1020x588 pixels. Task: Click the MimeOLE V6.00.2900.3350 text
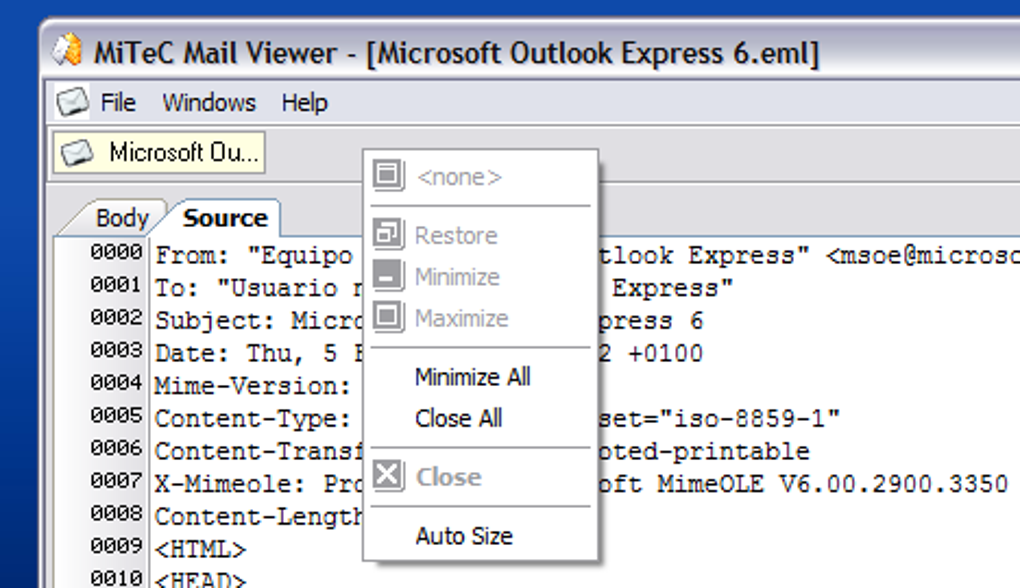pos(832,484)
